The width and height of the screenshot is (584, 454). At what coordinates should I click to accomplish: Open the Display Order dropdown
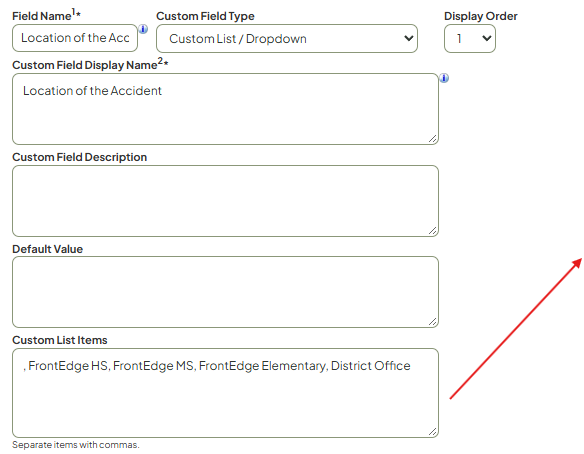pyautogui.click(x=470, y=38)
